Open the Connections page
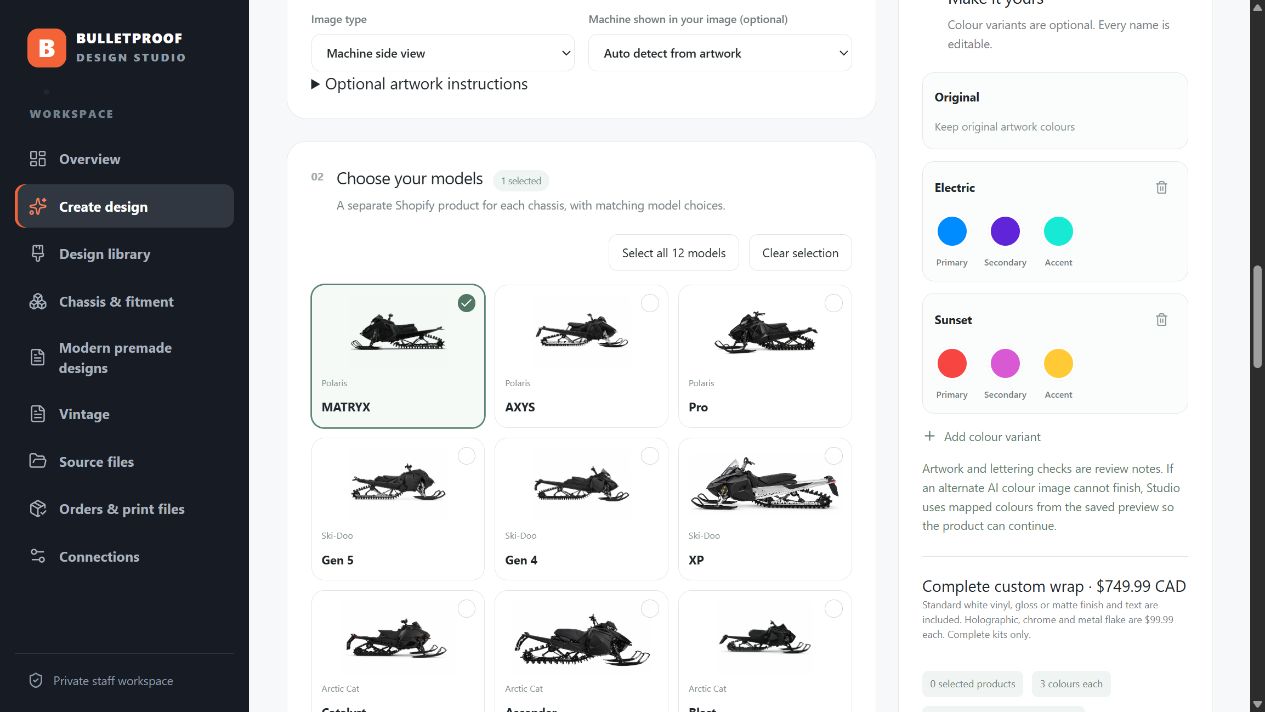The image size is (1265, 712). [124, 557]
